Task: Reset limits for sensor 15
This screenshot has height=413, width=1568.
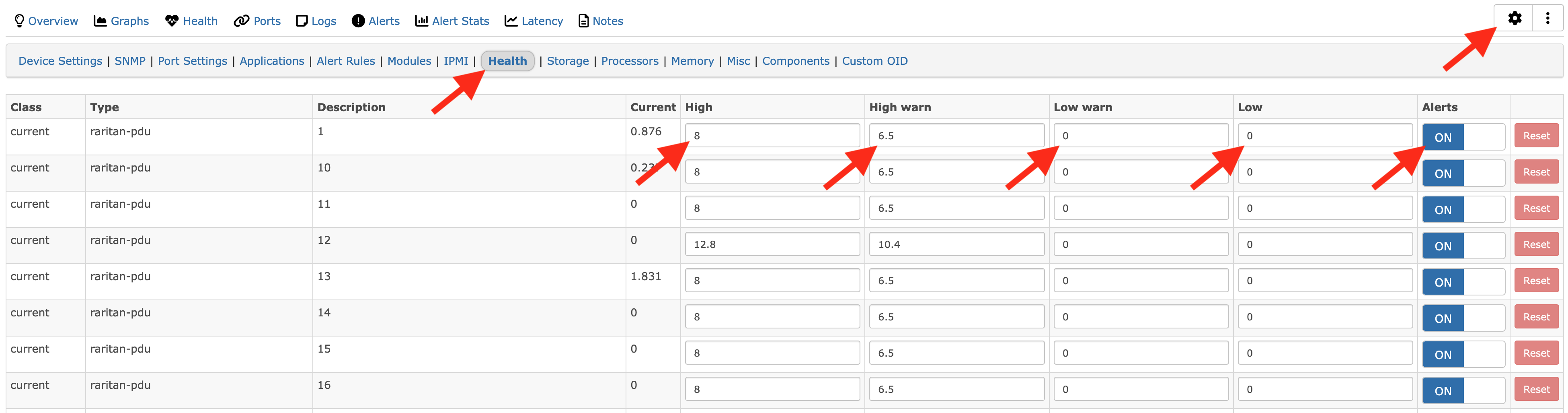Action: pyautogui.click(x=1536, y=353)
